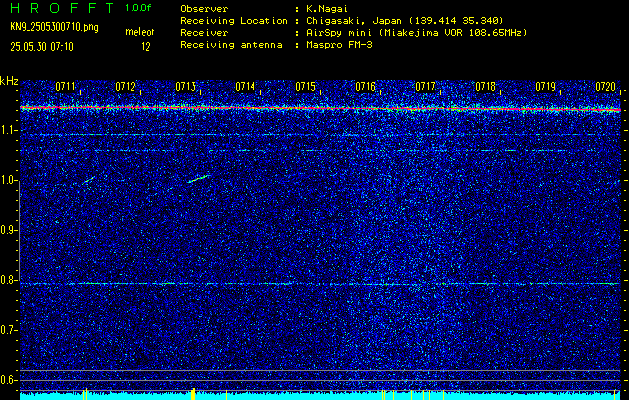Select the 'AirSpy mini' receiver text
This screenshot has width=629, height=400.
[x=338, y=33]
